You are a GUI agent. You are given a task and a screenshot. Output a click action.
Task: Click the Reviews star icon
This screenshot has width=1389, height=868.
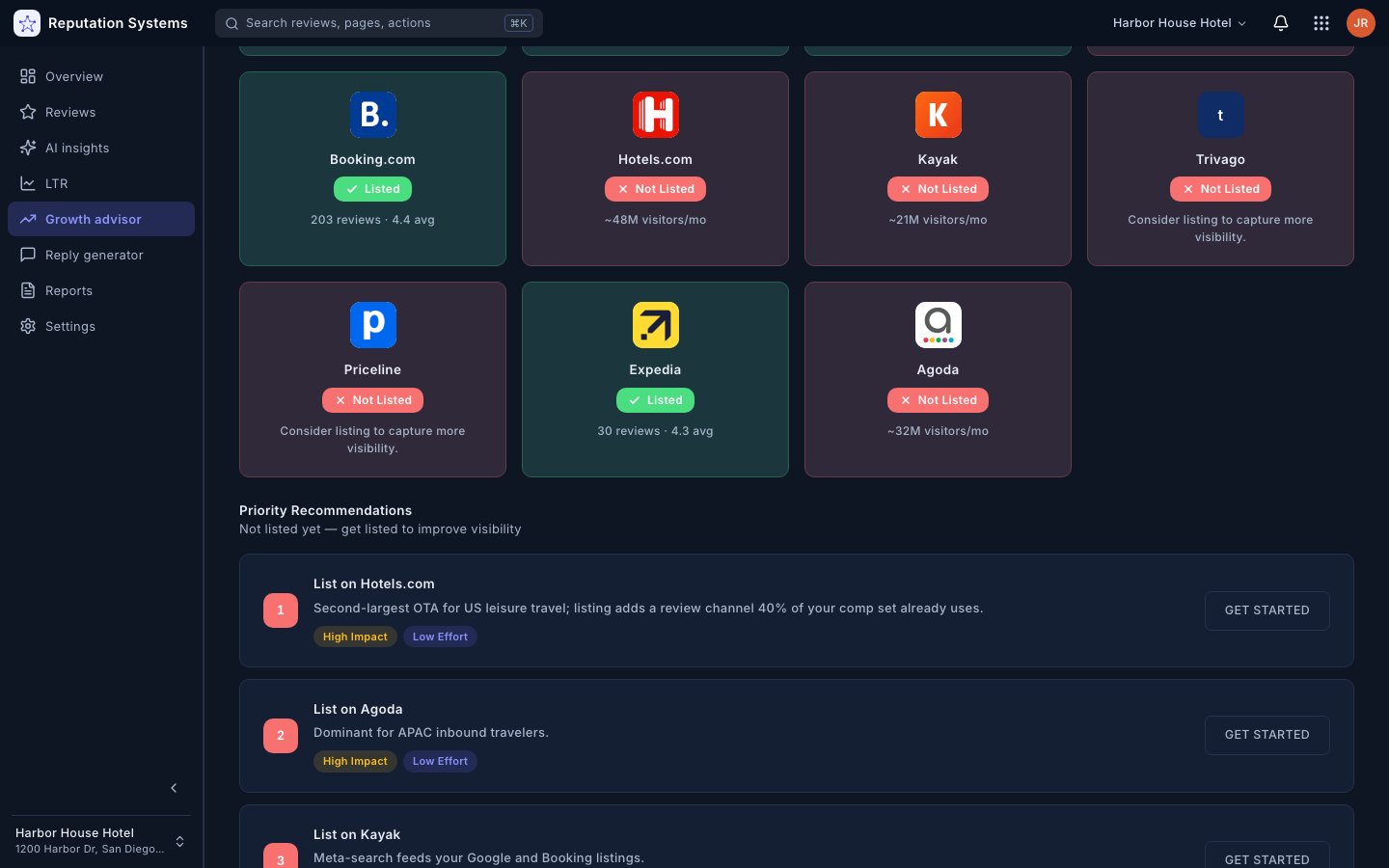coord(28,112)
